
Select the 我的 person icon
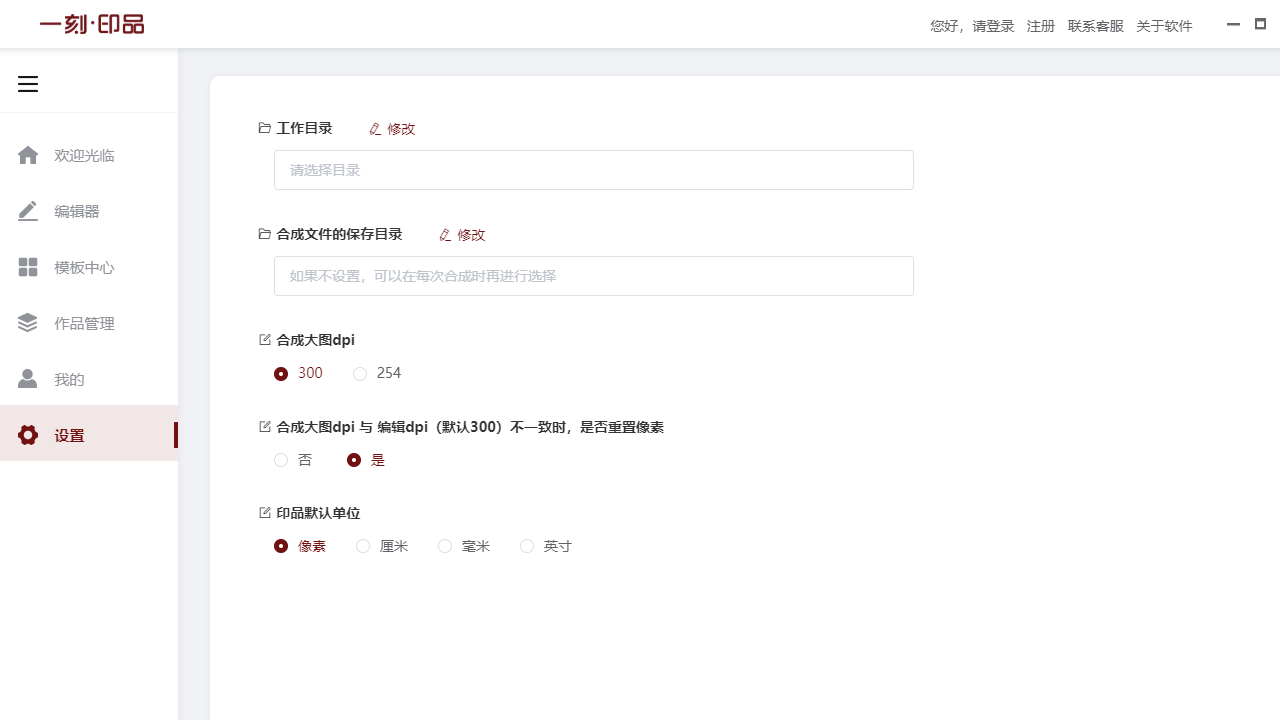coord(28,379)
